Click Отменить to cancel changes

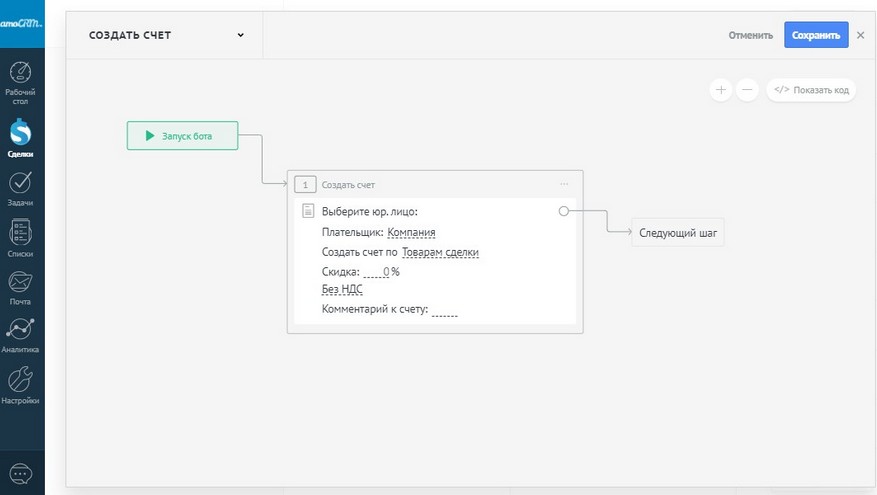click(750, 35)
